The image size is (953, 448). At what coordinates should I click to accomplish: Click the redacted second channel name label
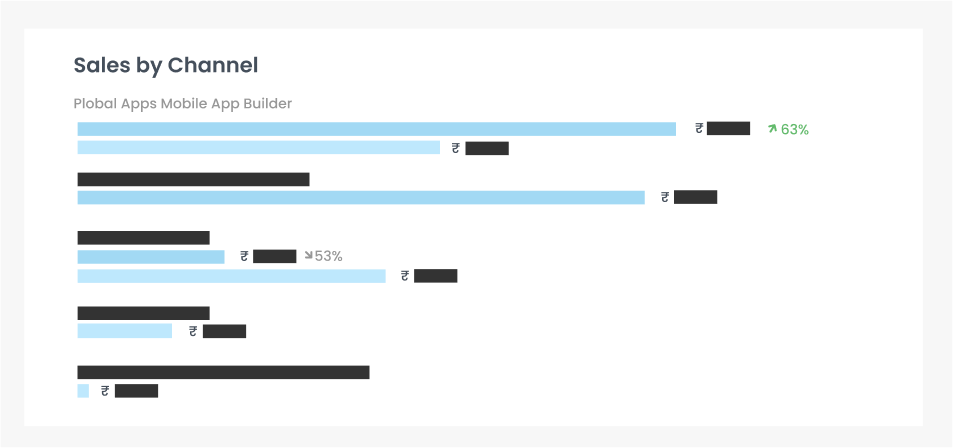click(x=193, y=179)
